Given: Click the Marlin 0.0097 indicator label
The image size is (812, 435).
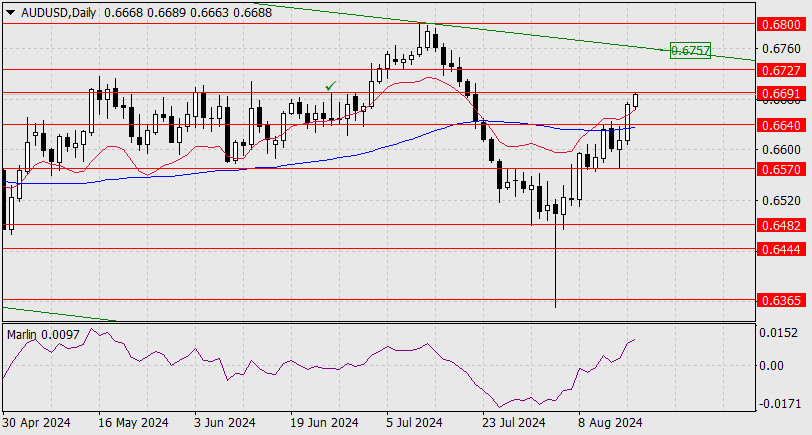Looking at the screenshot, I should tap(44, 335).
